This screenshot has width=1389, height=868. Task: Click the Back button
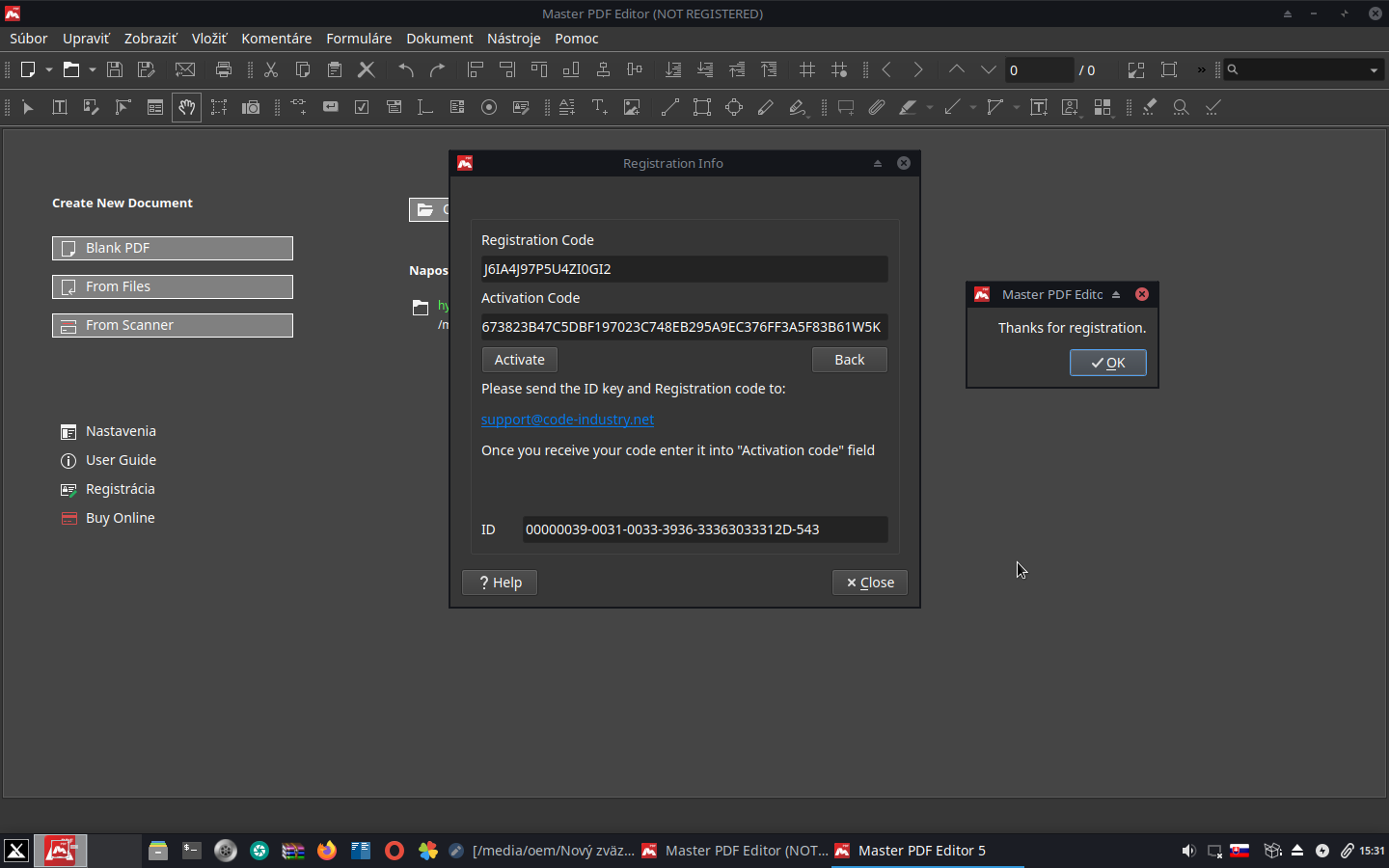coord(850,360)
